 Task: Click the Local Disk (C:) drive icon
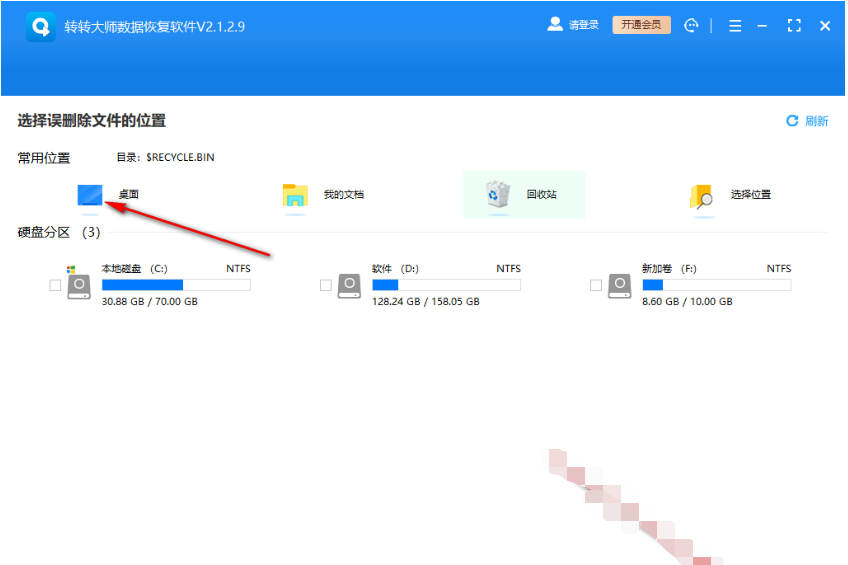[x=79, y=285]
